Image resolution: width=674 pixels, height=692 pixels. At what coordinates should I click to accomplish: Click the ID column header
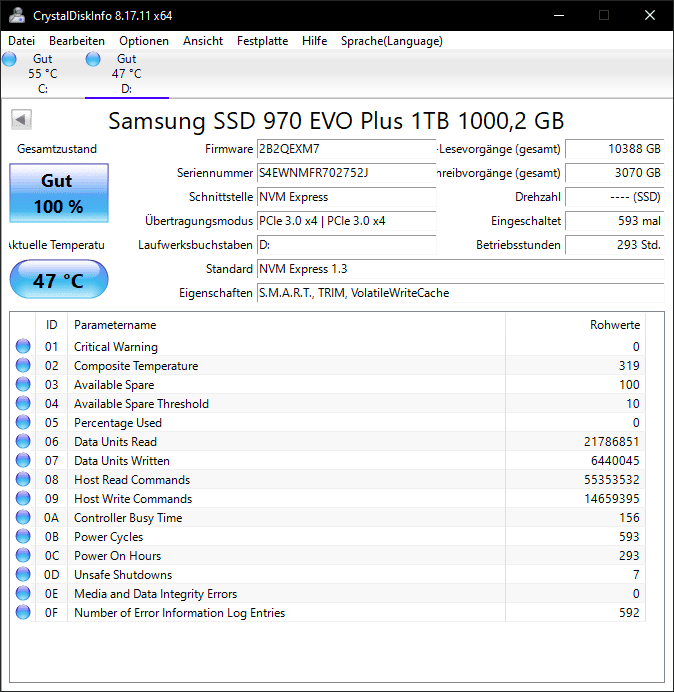(x=51, y=325)
